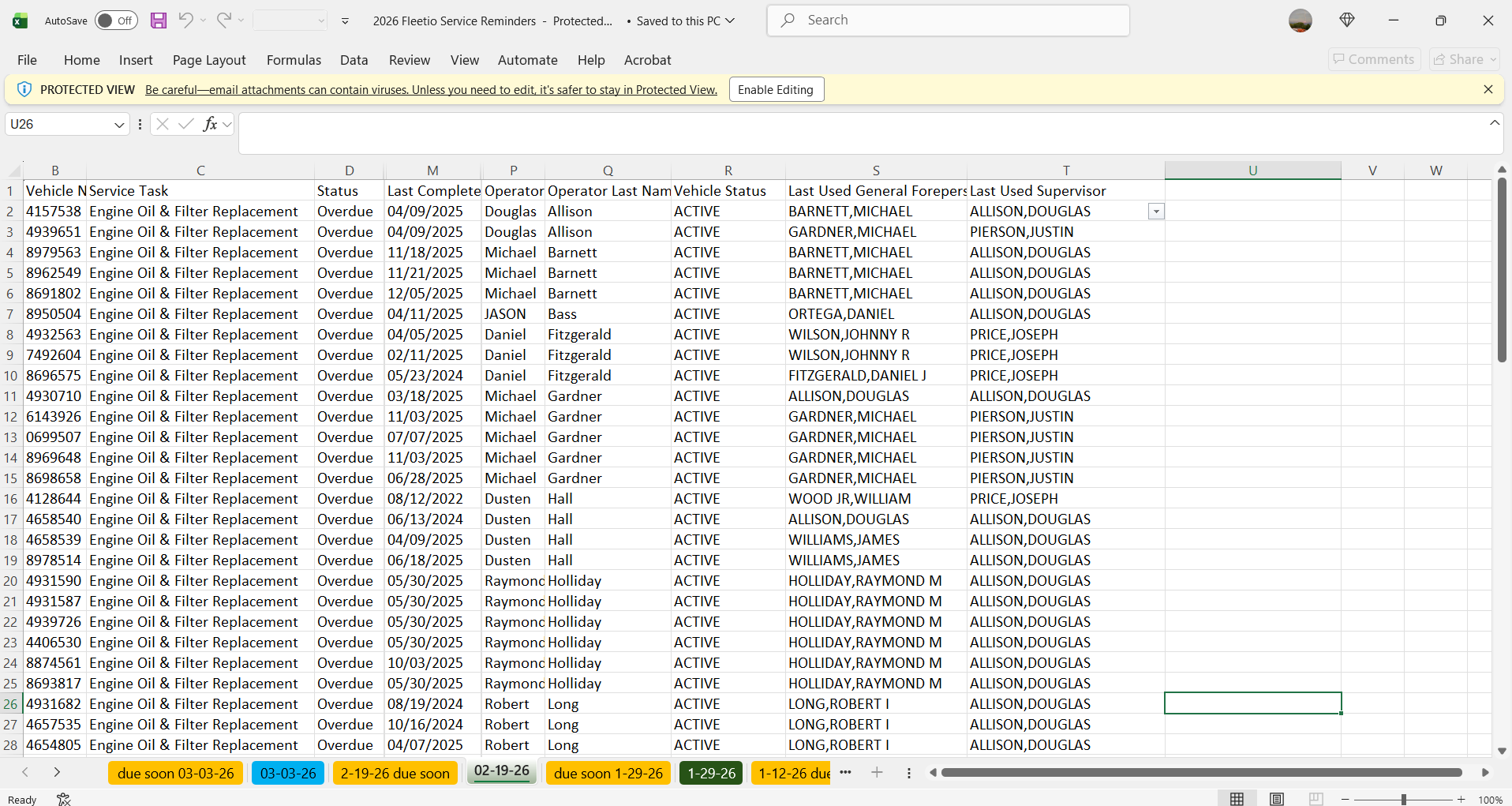Image resolution: width=1512 pixels, height=806 pixels.
Task: Switch to Page Layout view icon
Action: point(1276,799)
